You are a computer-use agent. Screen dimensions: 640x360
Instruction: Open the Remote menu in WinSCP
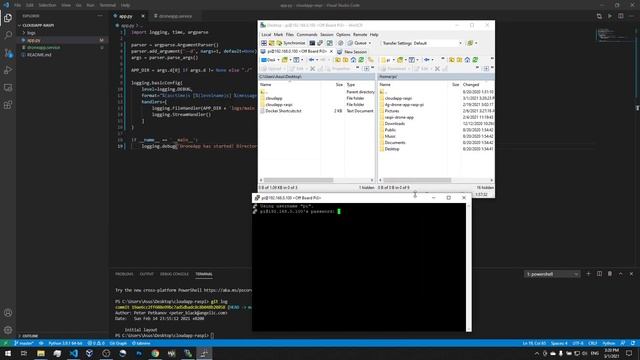[360, 35]
